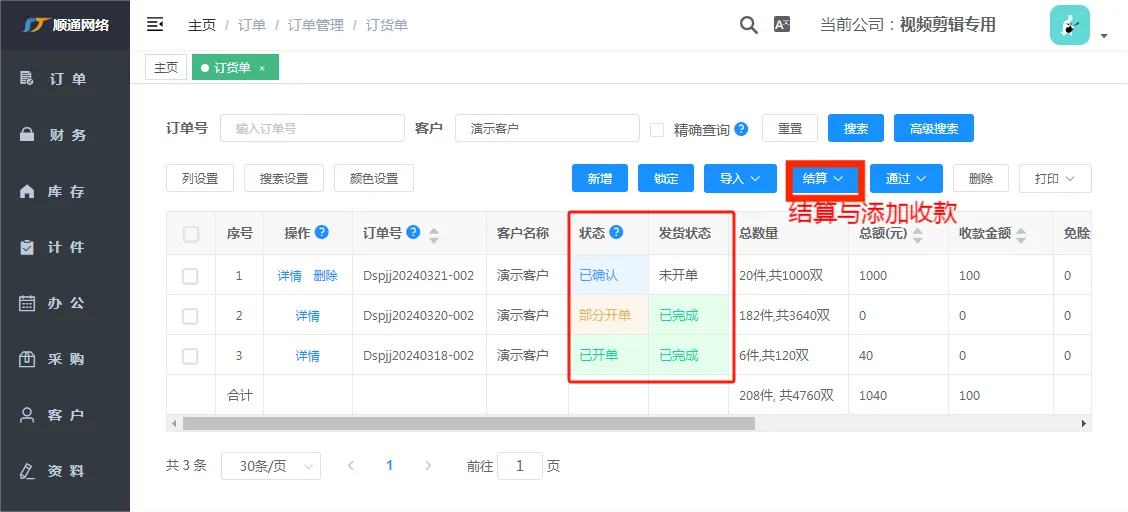This screenshot has width=1128, height=512.
Task: Open the 库存 sidebar menu
Action: [65, 191]
